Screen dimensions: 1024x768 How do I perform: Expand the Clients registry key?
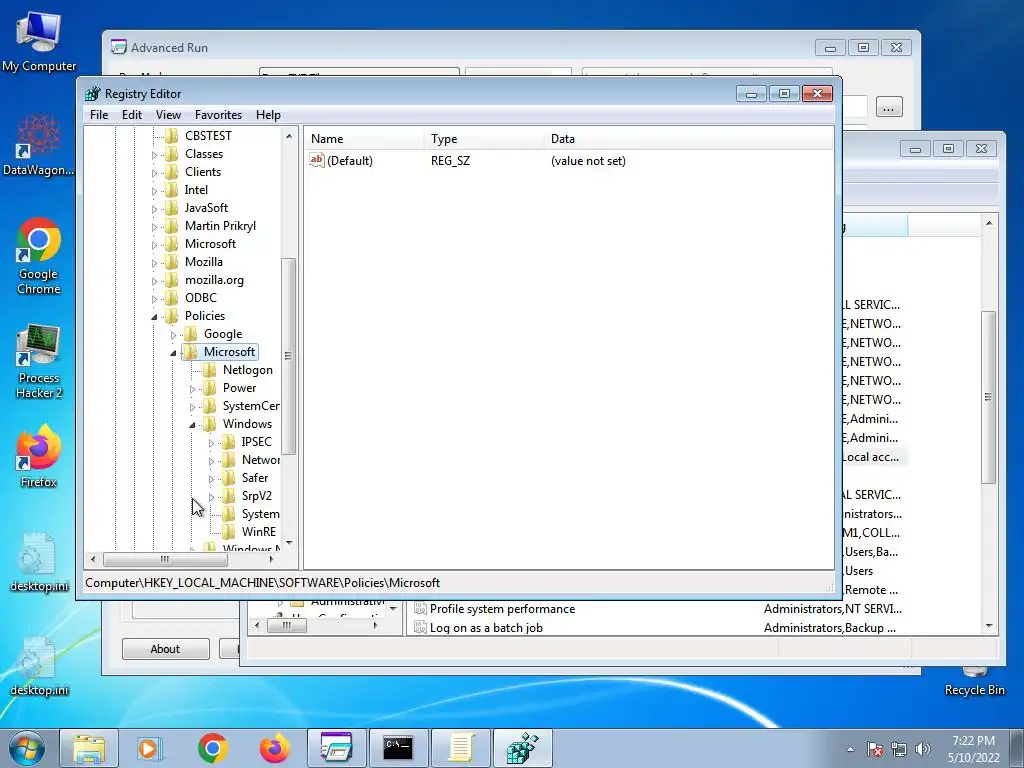coord(154,172)
